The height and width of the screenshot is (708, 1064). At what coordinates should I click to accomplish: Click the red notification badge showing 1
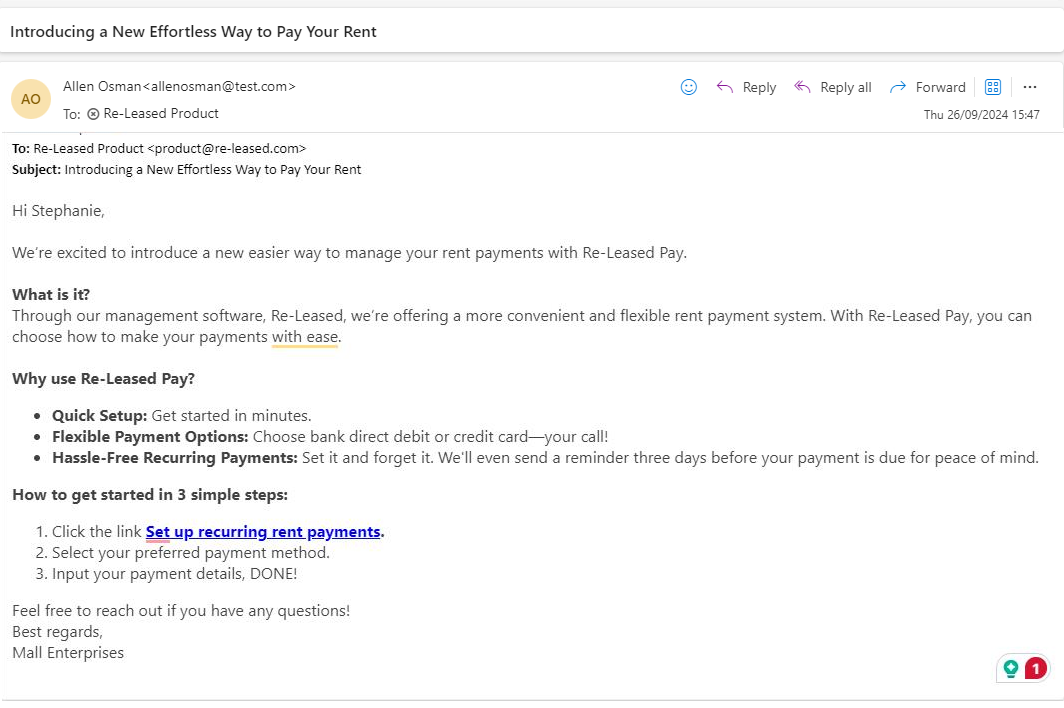[1036, 668]
